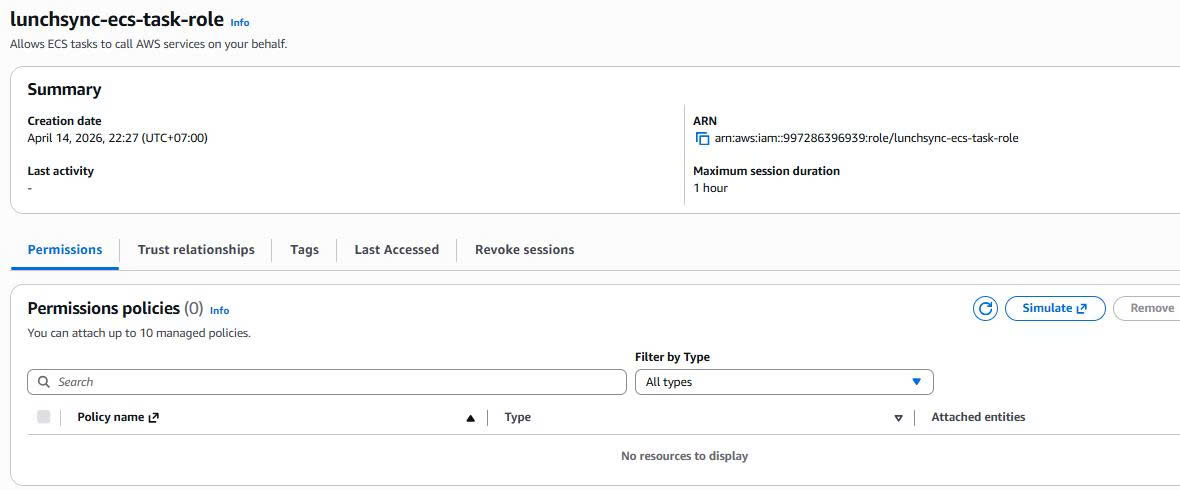Viewport: 1180px width, 490px height.
Task: Open Info link beside Permissions policies
Action: (219, 311)
